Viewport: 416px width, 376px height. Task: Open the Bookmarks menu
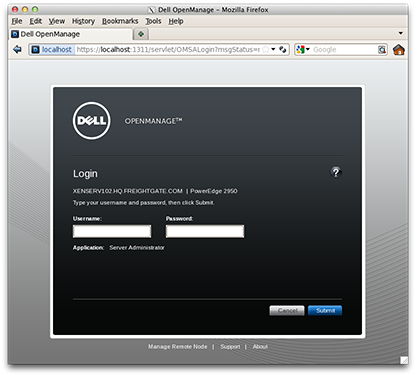(x=120, y=21)
